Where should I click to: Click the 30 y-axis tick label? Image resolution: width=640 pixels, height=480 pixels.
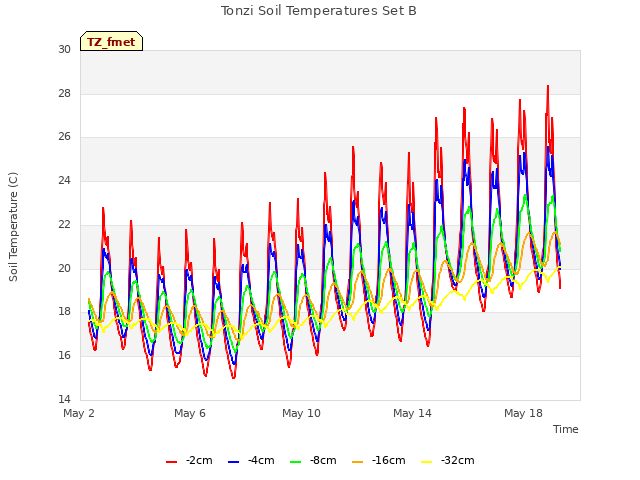[x=64, y=50]
